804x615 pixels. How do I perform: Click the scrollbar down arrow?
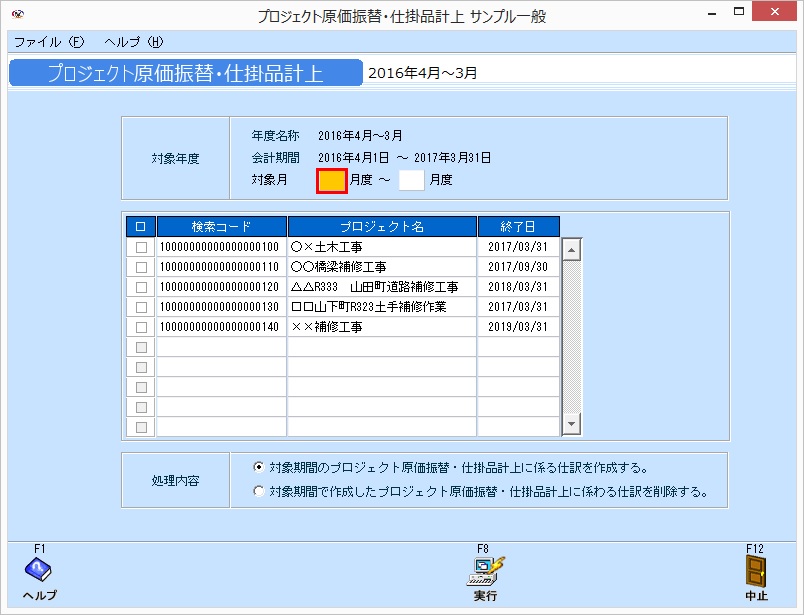point(570,422)
